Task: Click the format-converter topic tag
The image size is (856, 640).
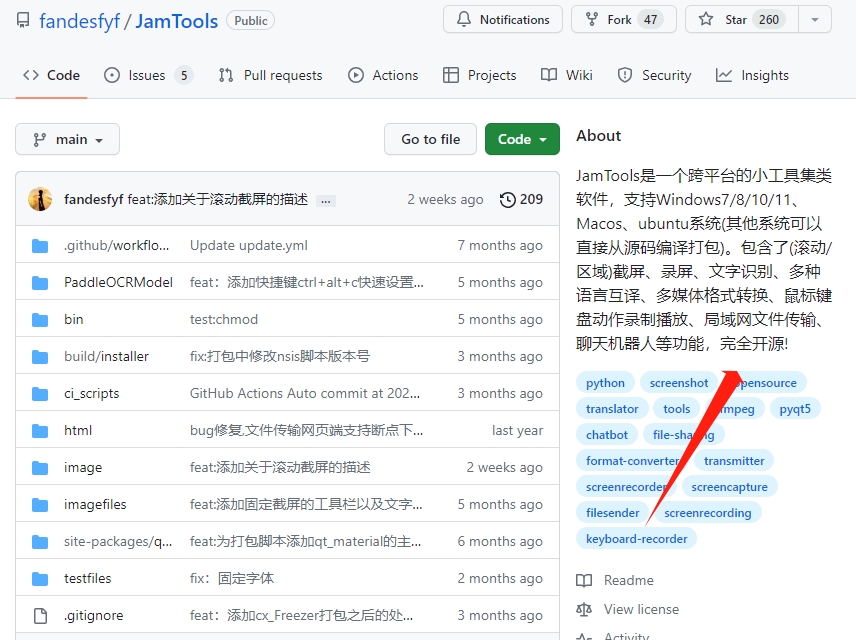Action: [x=632, y=461]
